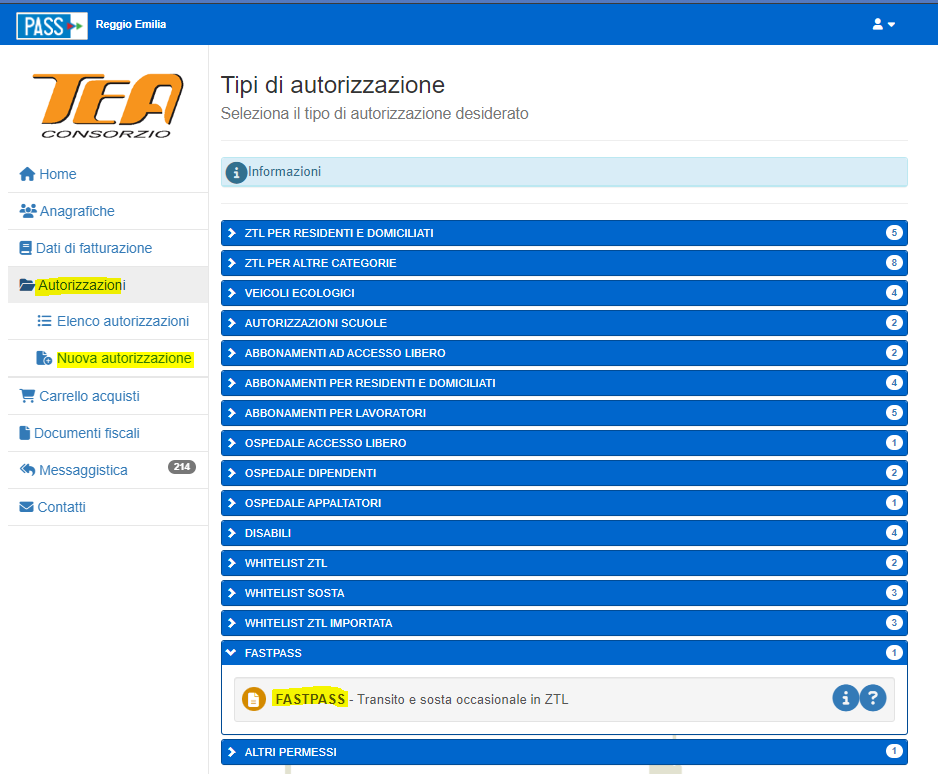Click the help question mark on FASTPASS row
This screenshot has width=938, height=774.
(873, 699)
